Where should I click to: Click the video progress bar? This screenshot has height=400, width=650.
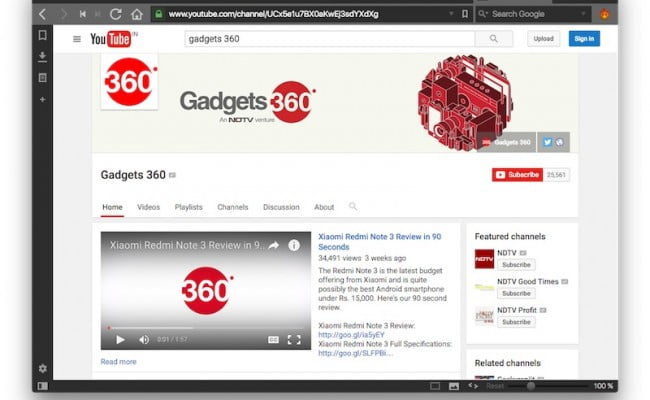(206, 328)
